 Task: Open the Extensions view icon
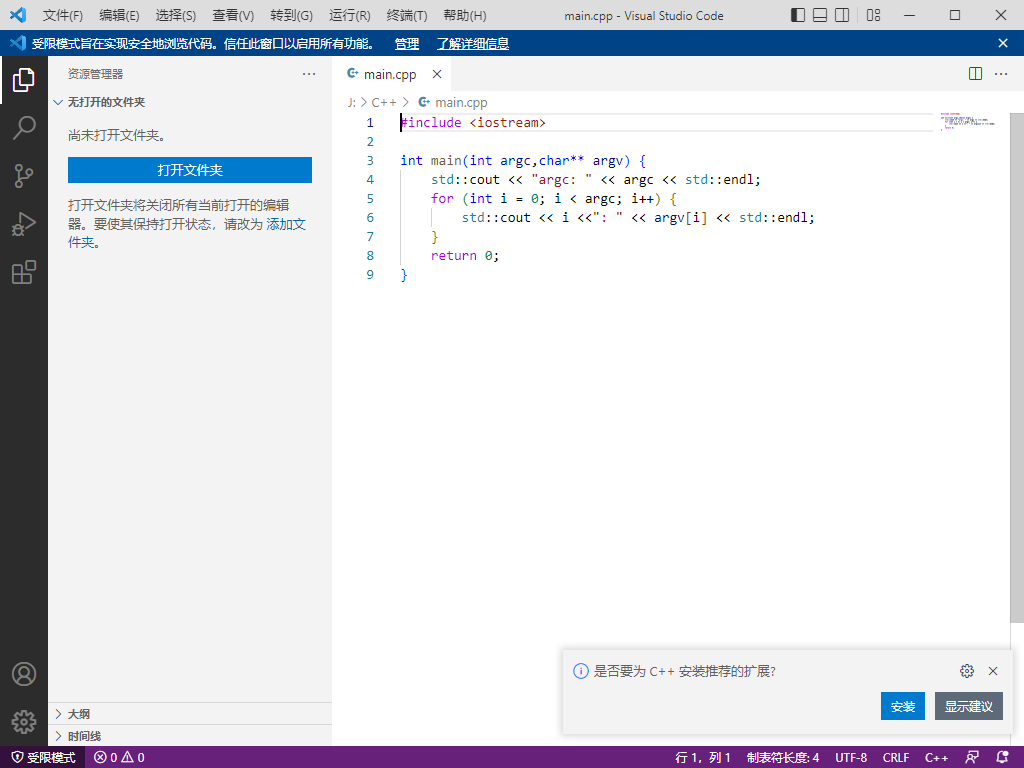pos(24,272)
